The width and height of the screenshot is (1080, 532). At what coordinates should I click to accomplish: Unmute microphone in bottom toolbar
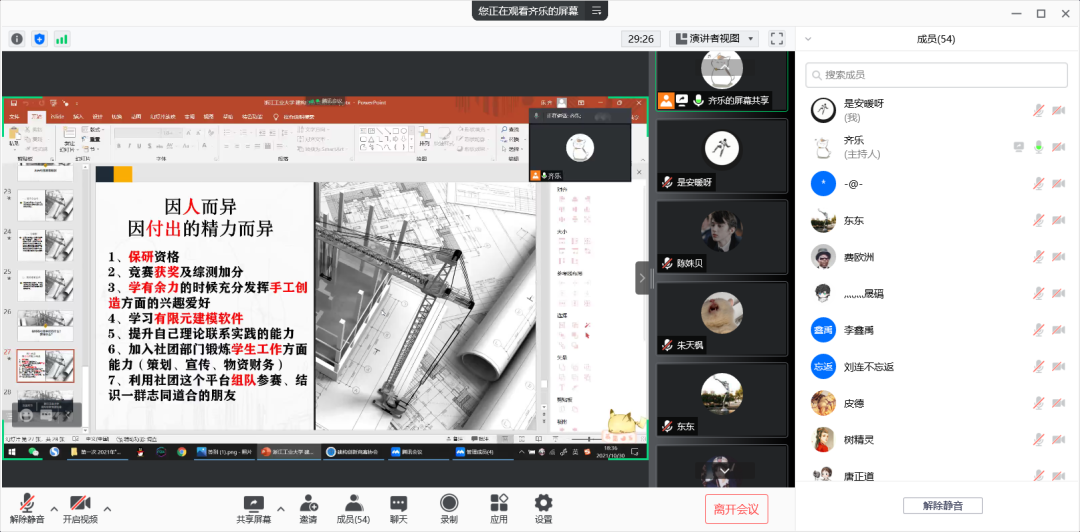coord(28,509)
